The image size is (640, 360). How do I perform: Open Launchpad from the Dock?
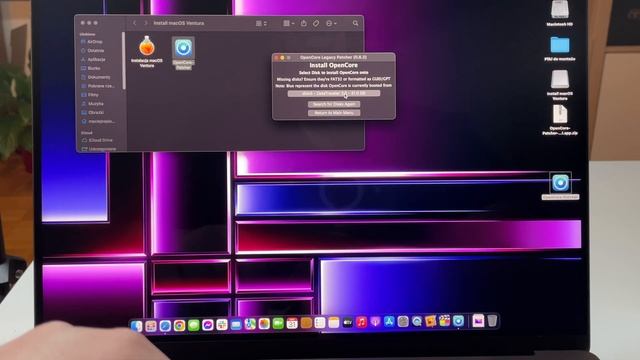pos(151,326)
